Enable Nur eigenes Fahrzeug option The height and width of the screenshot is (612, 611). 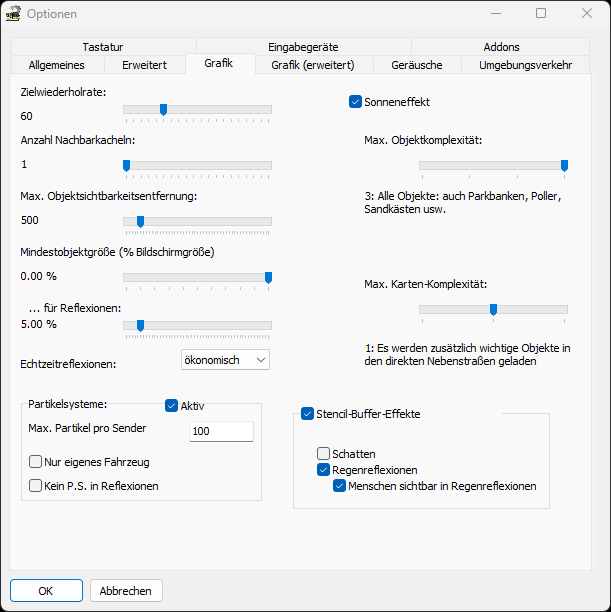pos(36,462)
